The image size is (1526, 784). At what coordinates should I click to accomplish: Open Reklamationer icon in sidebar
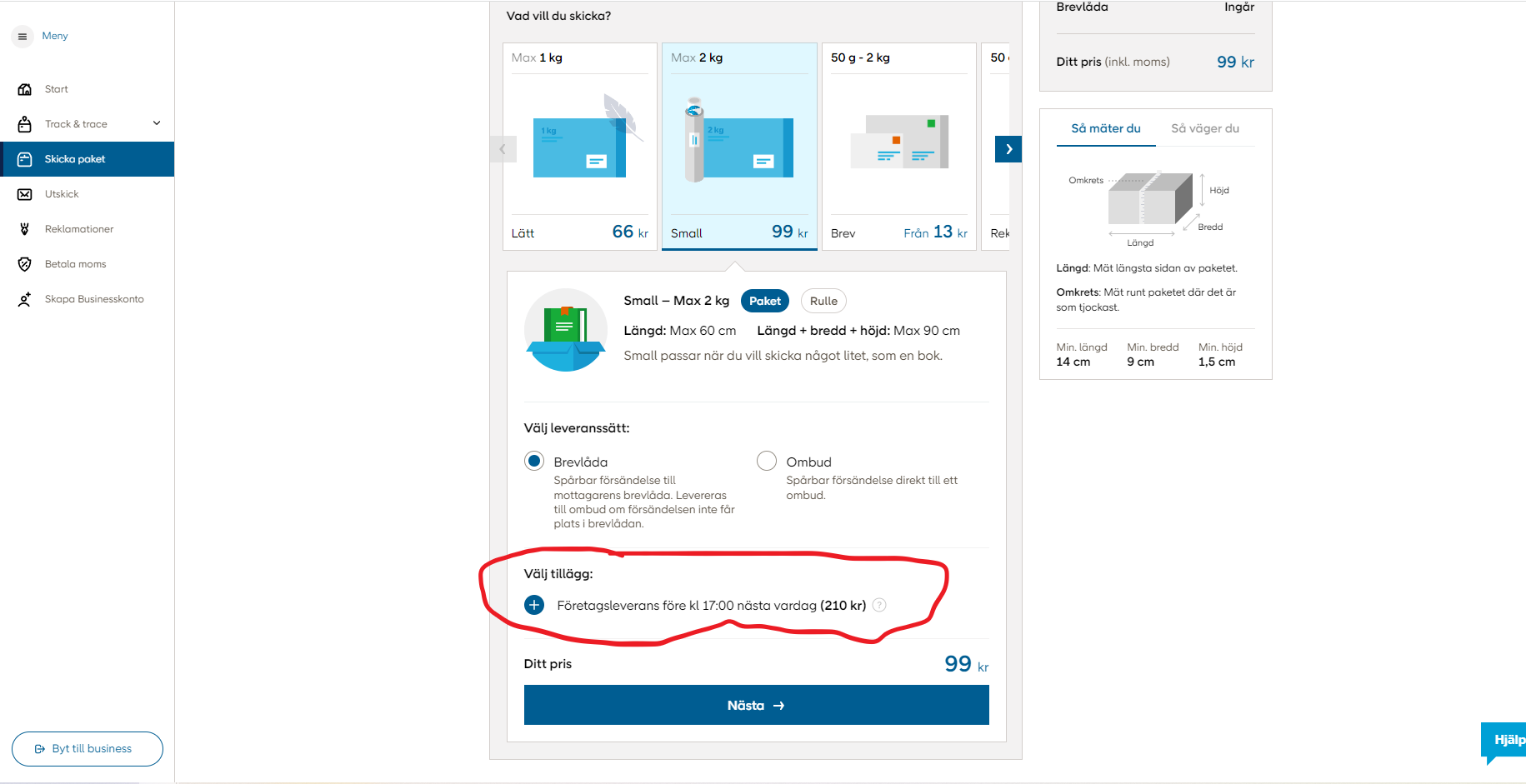pyautogui.click(x=25, y=229)
